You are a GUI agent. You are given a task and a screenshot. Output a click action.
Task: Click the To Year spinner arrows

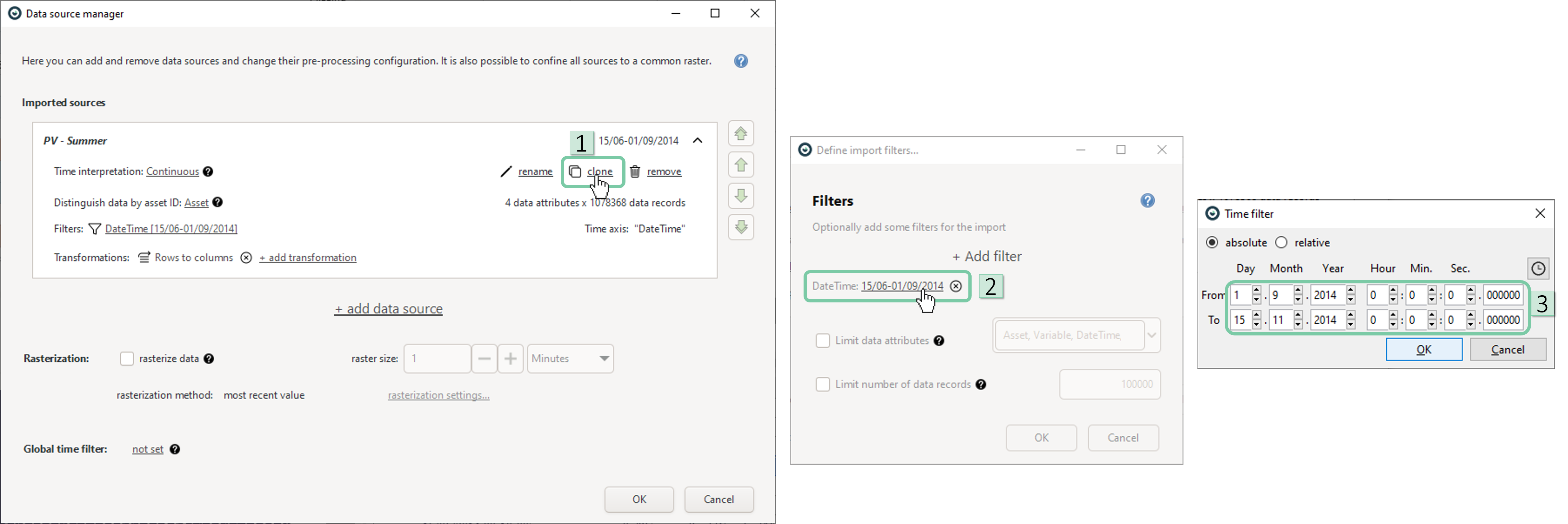click(x=1351, y=320)
